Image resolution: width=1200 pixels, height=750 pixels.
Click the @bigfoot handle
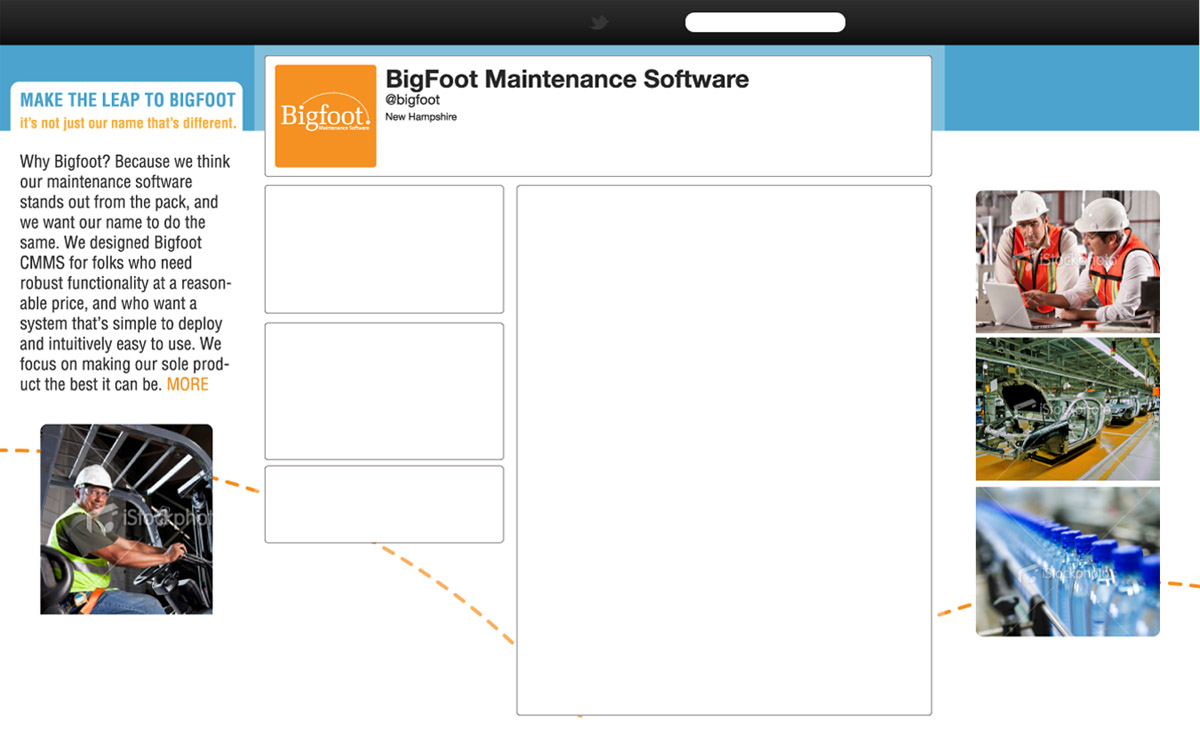[412, 100]
